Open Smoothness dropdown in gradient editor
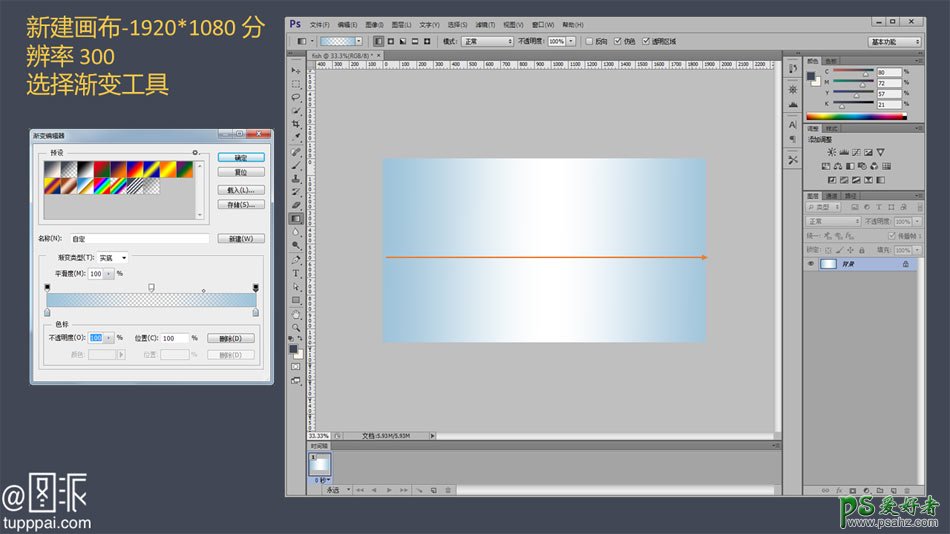Screen dimensions: 950x534 [x=108, y=274]
